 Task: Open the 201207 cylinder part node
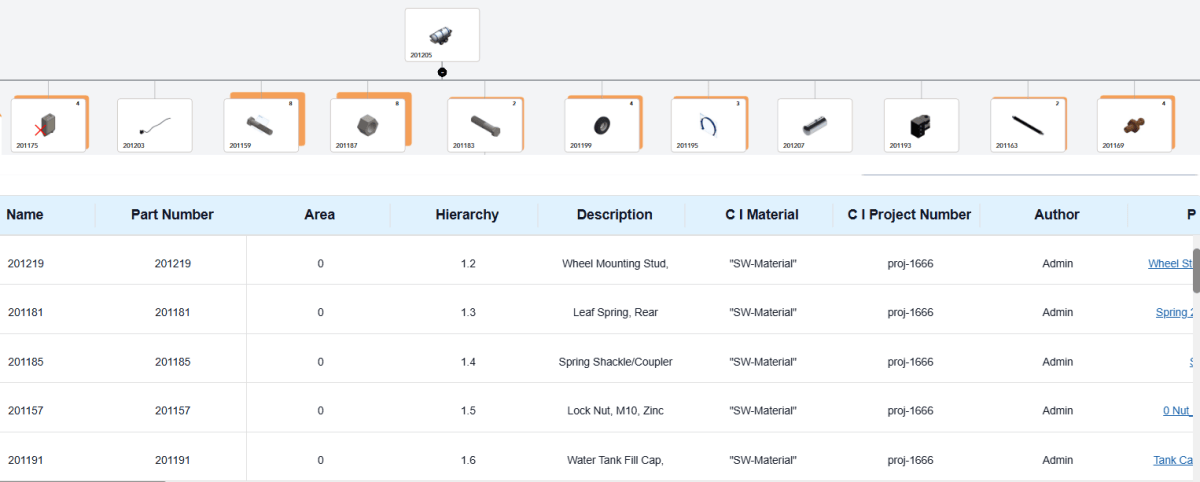(815, 125)
